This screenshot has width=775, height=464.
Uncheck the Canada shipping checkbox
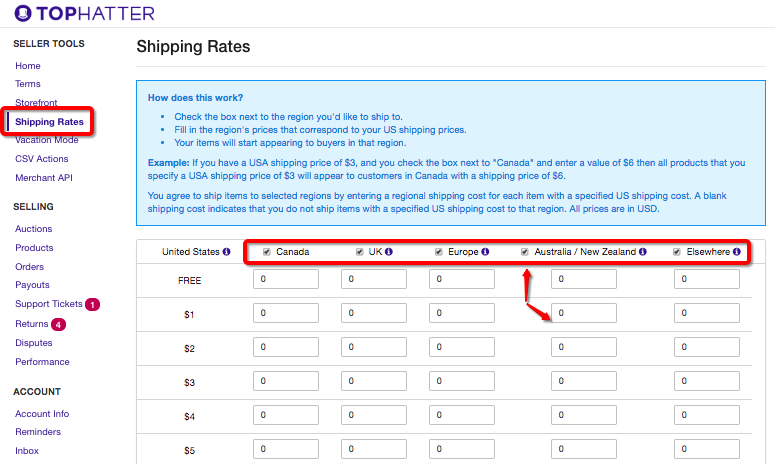click(267, 252)
